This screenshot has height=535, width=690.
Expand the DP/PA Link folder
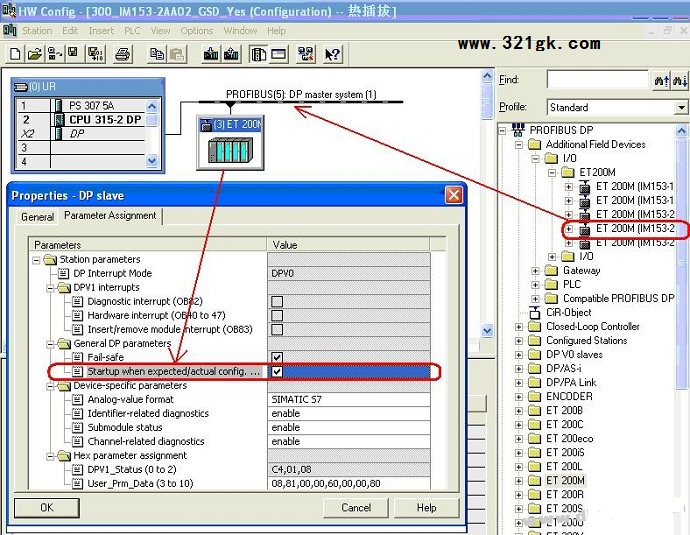519,383
